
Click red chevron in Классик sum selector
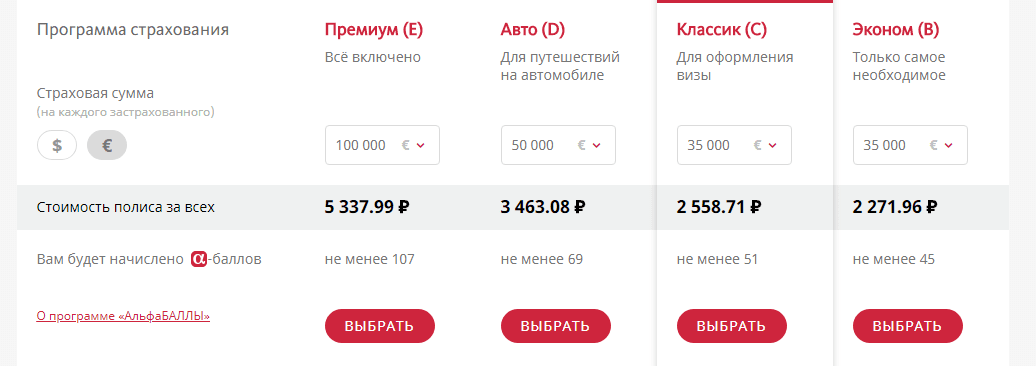pos(772,146)
